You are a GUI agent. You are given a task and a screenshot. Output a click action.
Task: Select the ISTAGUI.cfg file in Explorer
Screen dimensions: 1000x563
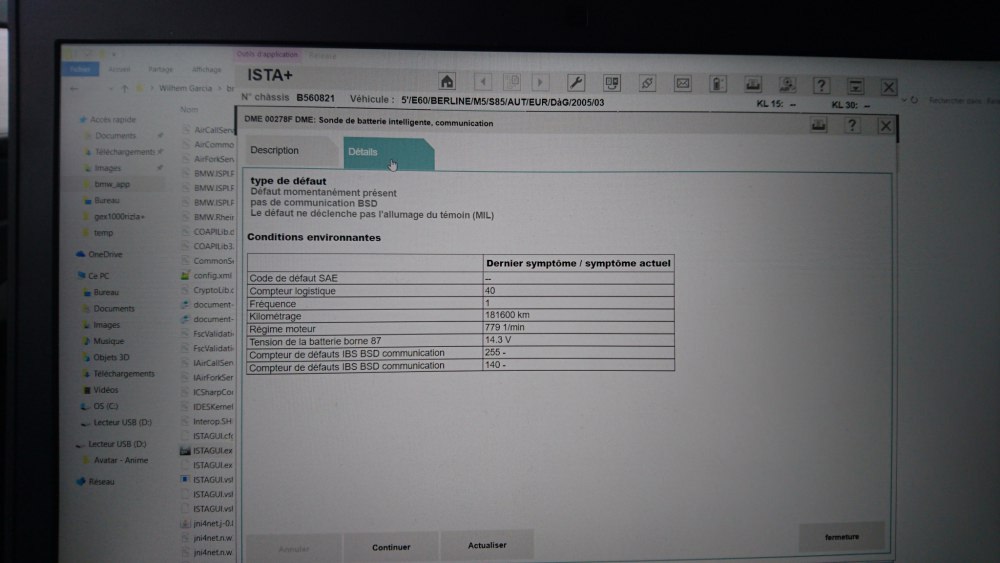coord(213,436)
